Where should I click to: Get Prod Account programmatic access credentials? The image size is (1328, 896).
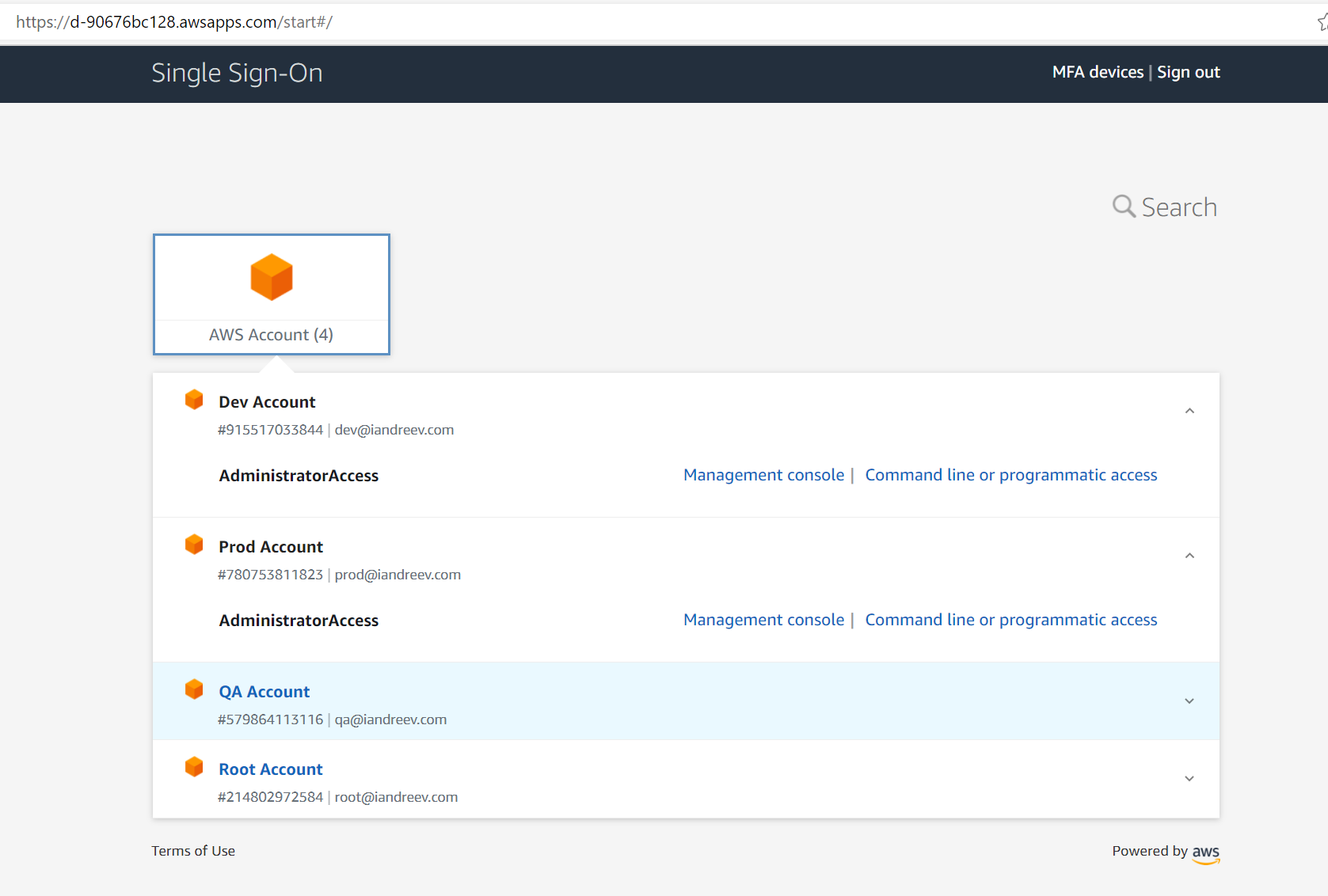[1011, 620]
